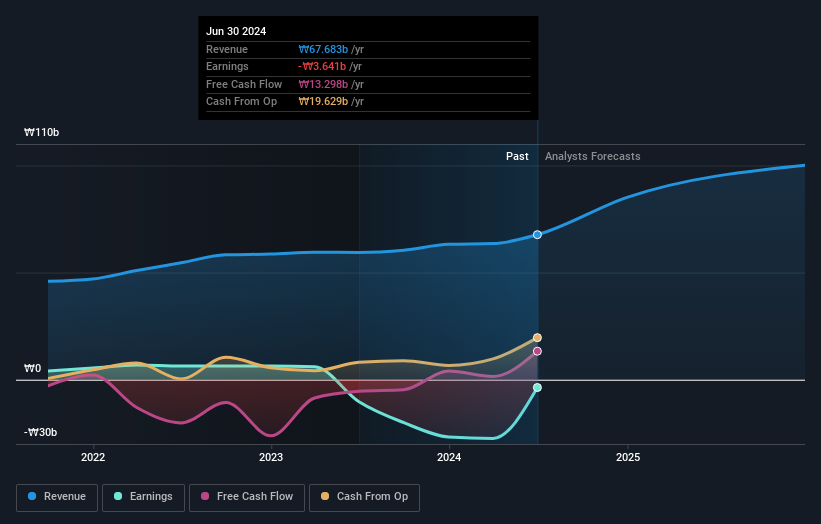
Task: Click the 2024 x-axis label
Action: (449, 457)
